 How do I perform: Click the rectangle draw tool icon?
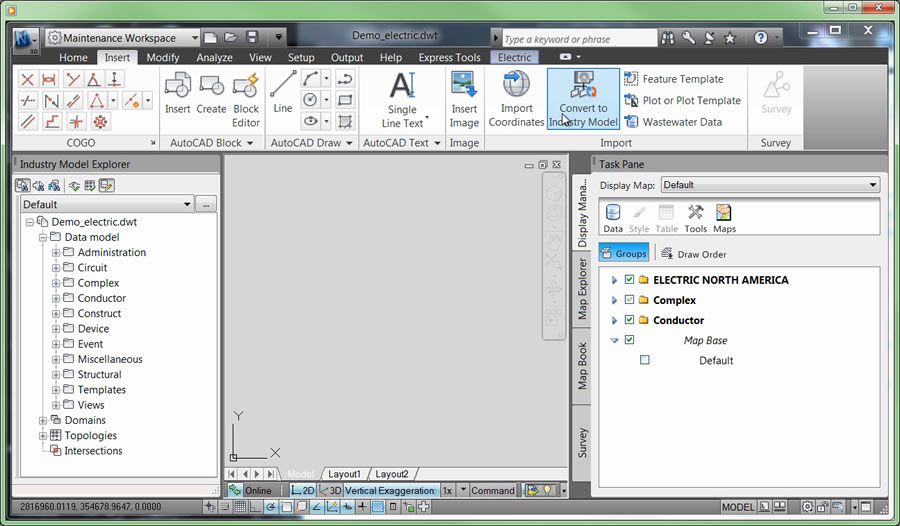point(345,100)
